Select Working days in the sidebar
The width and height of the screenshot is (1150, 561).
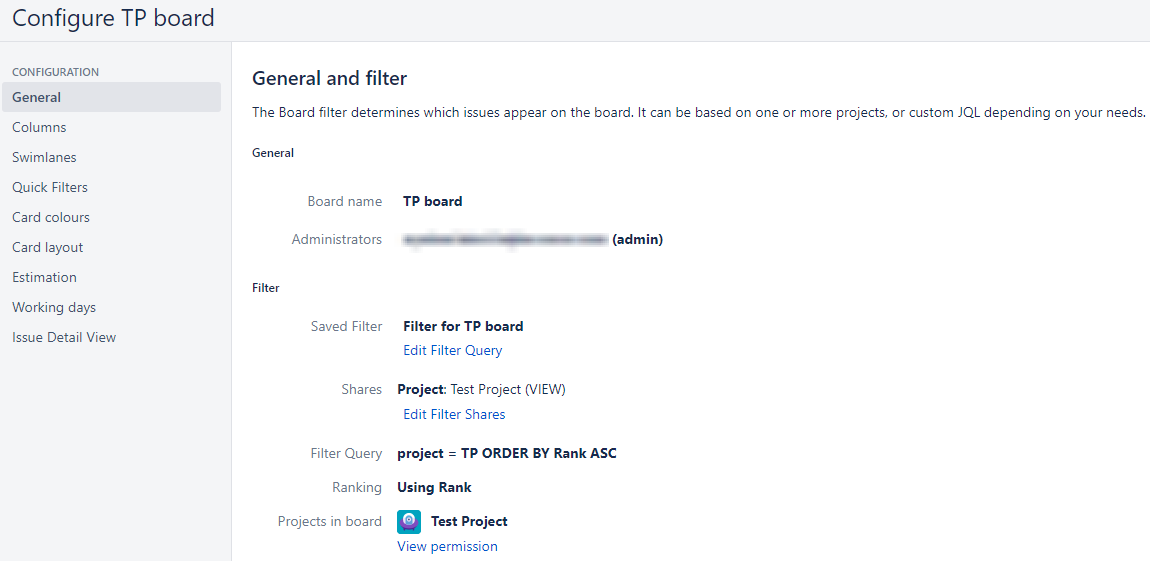(x=54, y=307)
